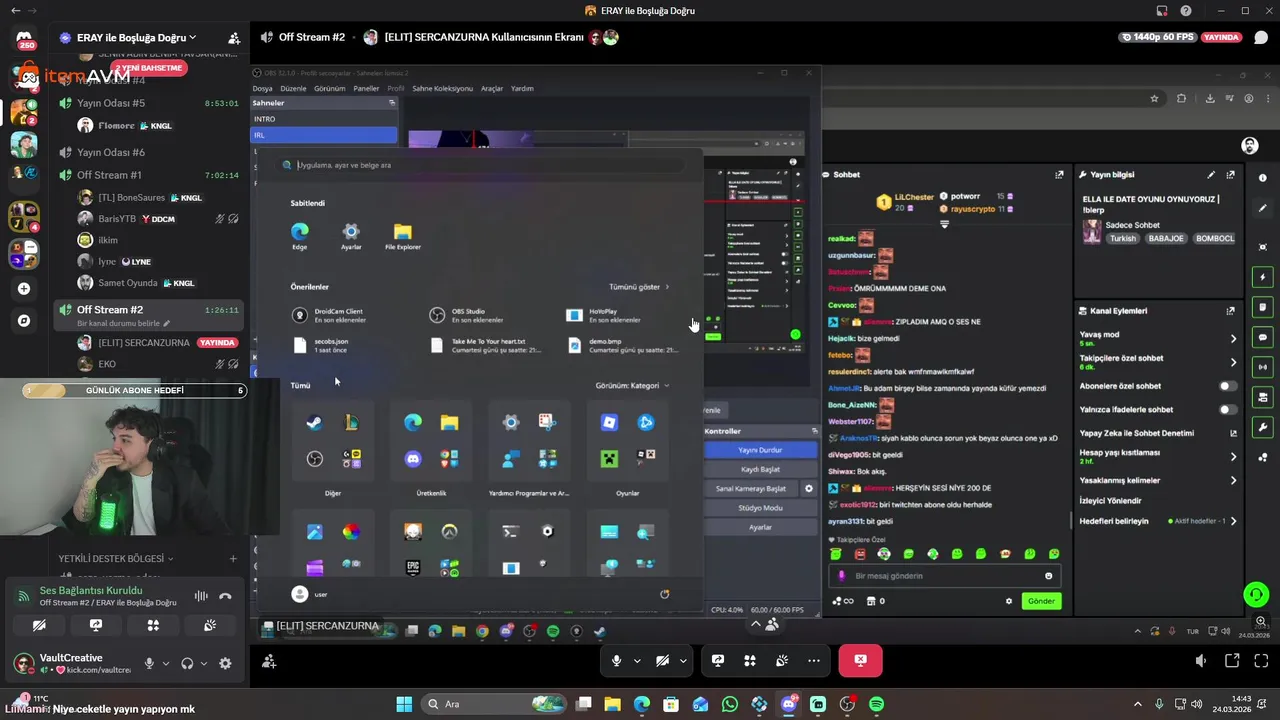Click Yayını Durdur button in OBS
The image size is (1280, 720).
click(x=760, y=450)
